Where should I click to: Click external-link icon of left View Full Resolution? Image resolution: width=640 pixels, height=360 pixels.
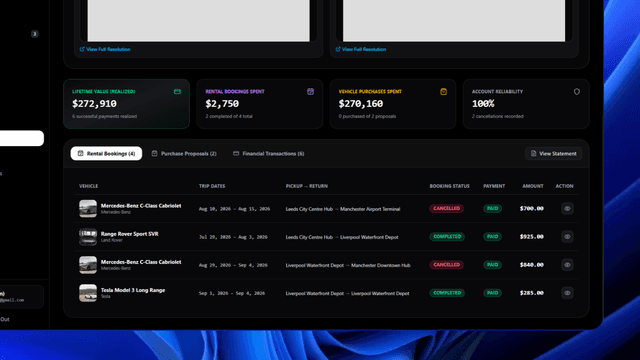coord(82,49)
